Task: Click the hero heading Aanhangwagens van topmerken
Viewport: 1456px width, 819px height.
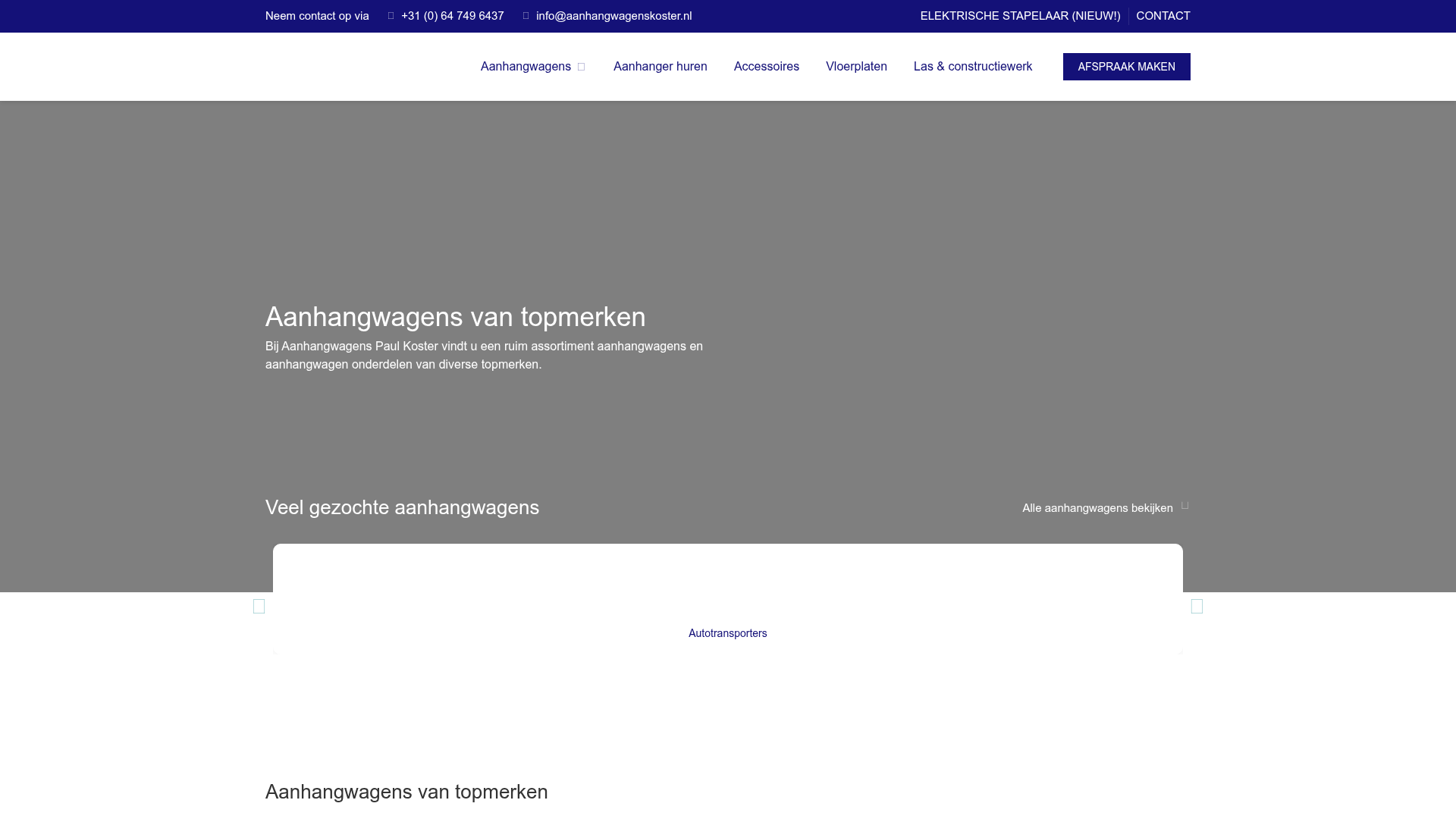Action: (x=455, y=317)
